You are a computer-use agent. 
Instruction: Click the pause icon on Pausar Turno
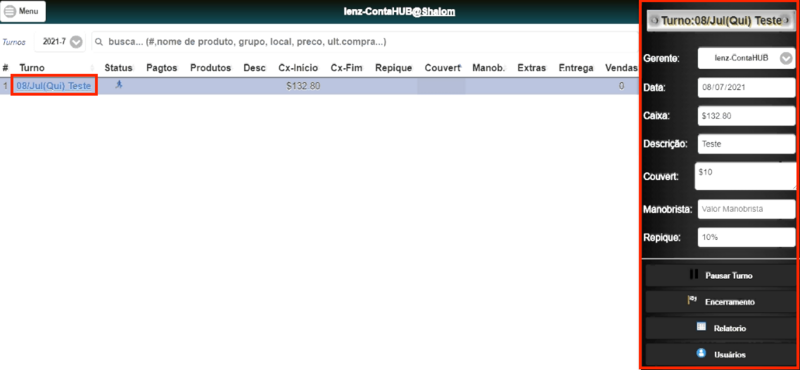[693, 275]
